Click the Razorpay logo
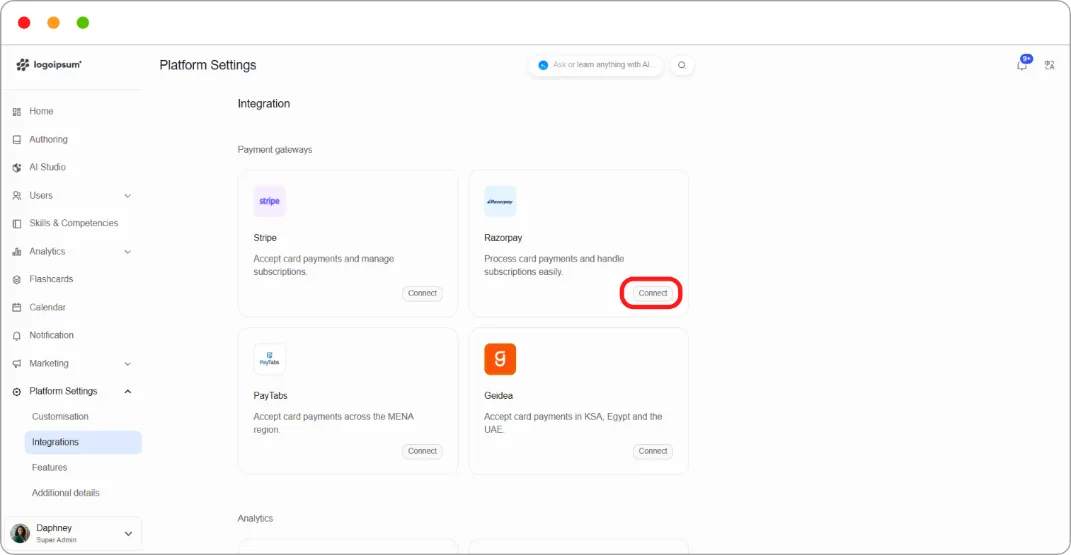 500,201
